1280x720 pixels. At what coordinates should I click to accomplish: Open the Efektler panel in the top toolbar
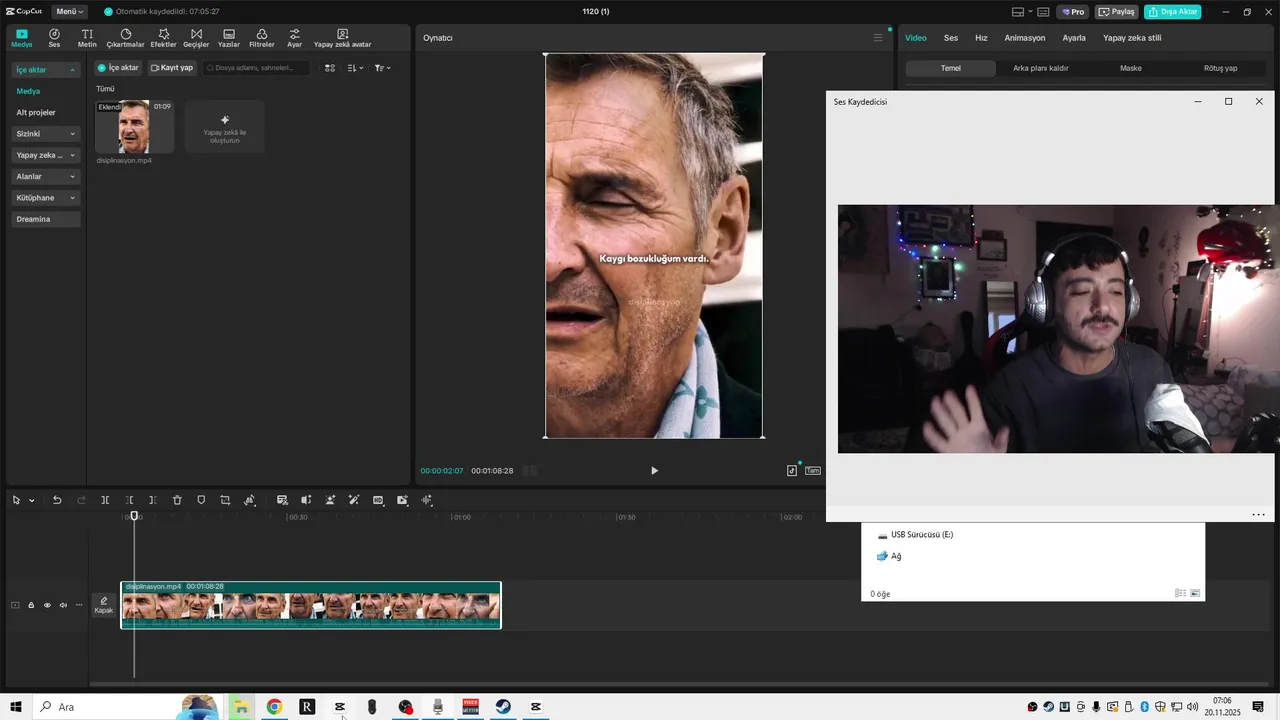pyautogui.click(x=163, y=38)
